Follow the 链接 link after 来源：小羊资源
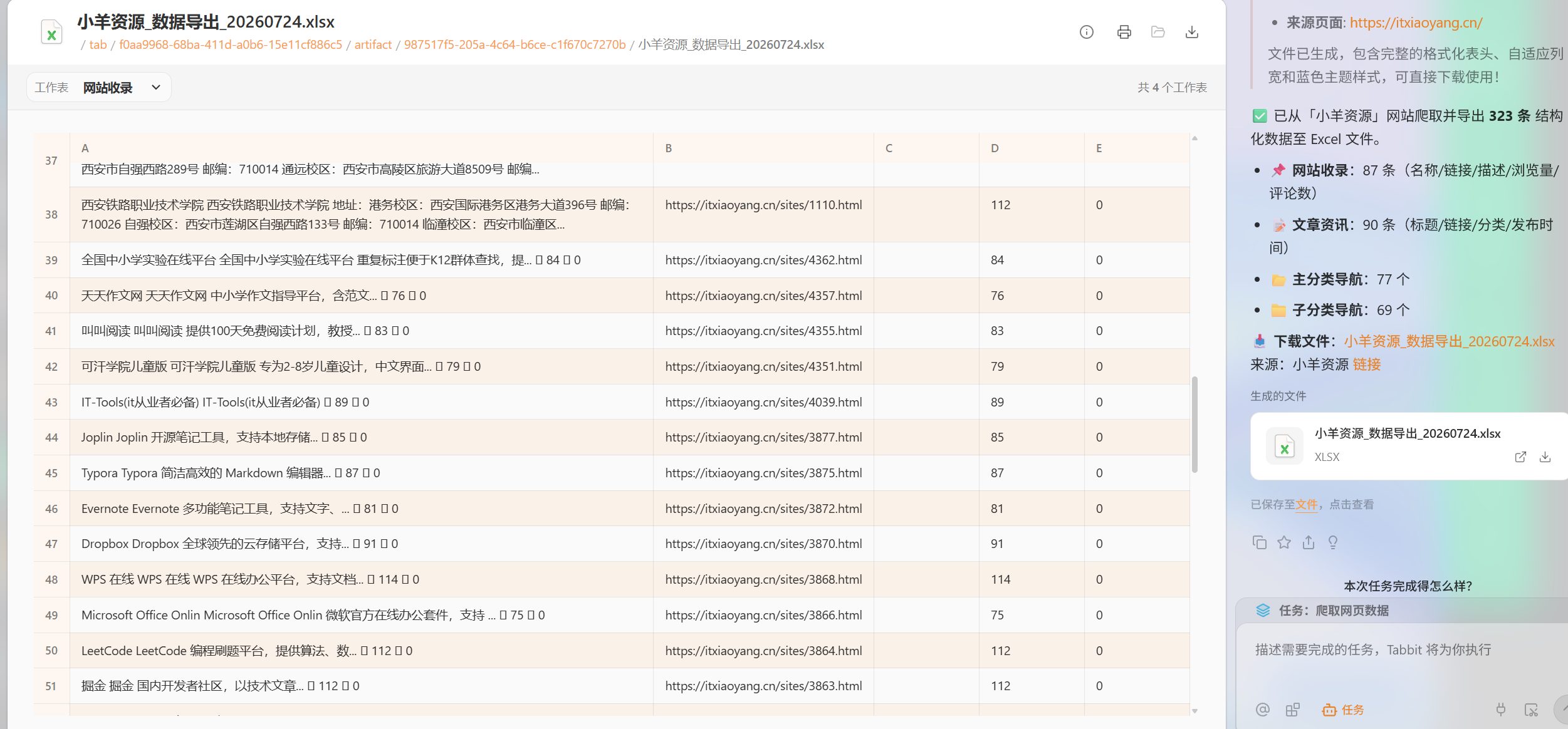The image size is (1568, 729). (x=1367, y=364)
